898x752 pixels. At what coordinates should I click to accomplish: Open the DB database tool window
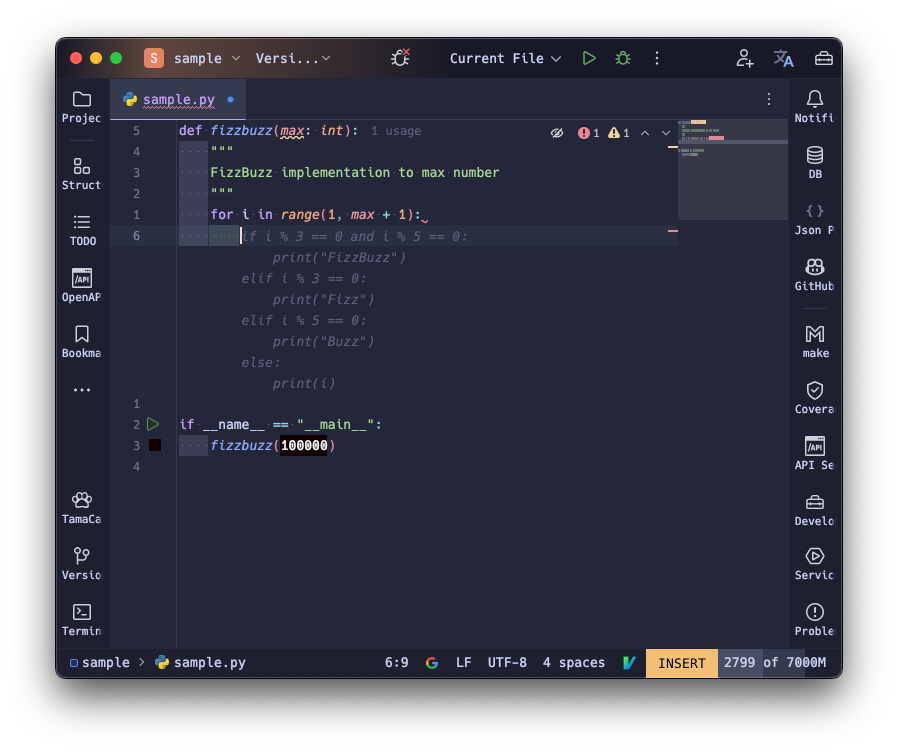click(815, 163)
